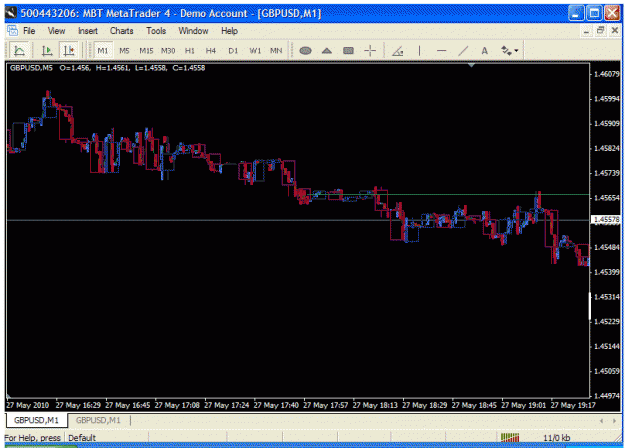Click the 1.44974 price scale label
The height and width of the screenshot is (448, 625).
[607, 395]
